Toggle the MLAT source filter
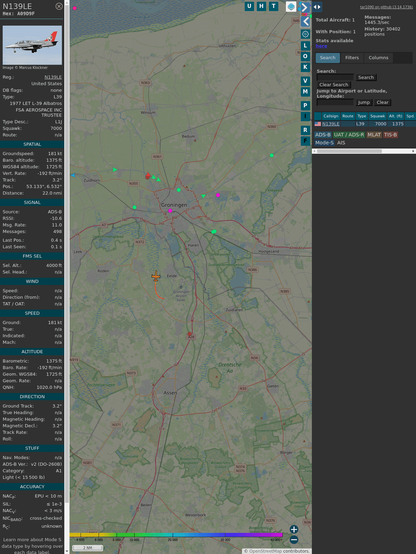The height and width of the screenshot is (554, 416). coord(374,135)
